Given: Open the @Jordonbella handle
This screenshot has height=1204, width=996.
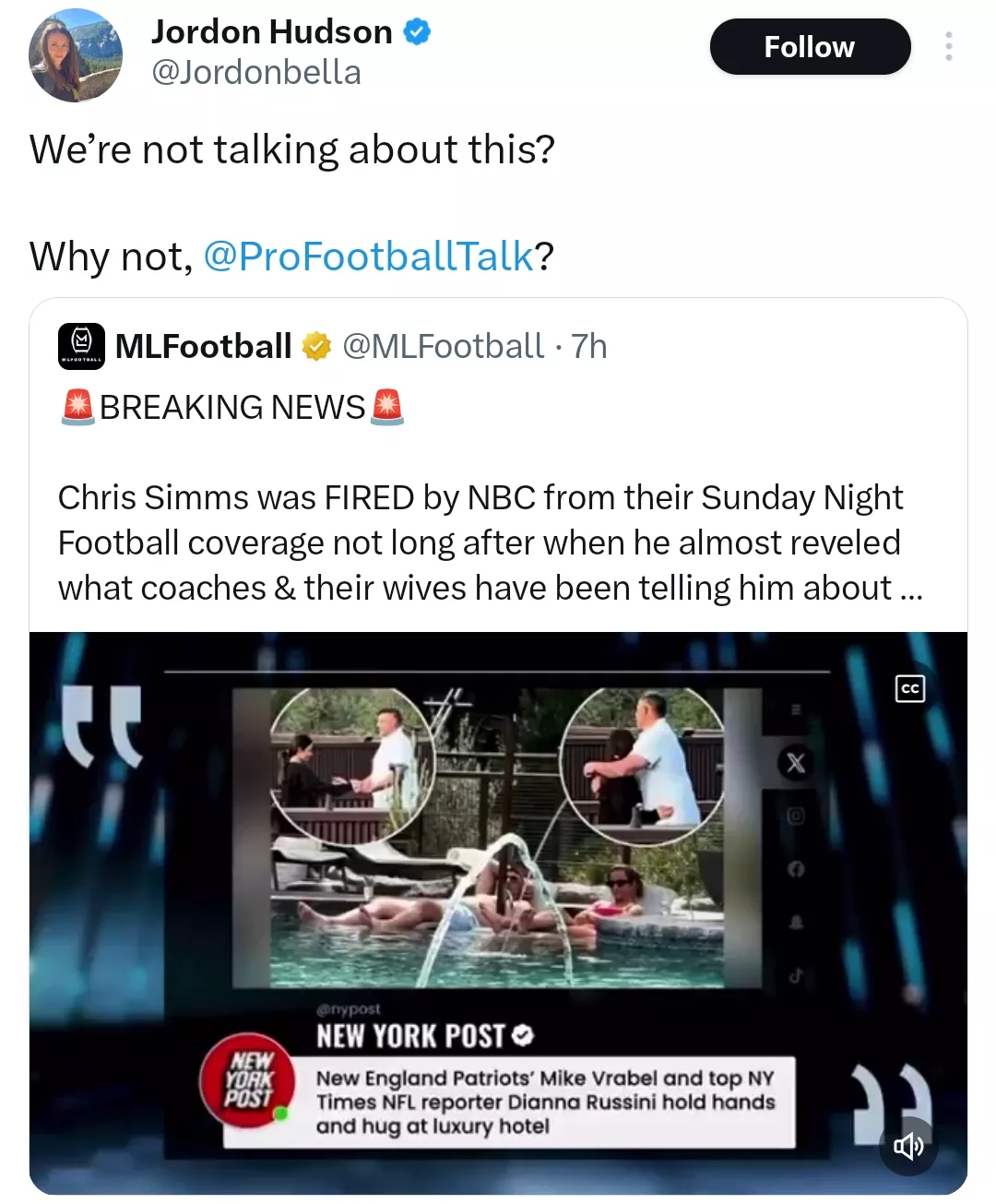Looking at the screenshot, I should (x=256, y=72).
